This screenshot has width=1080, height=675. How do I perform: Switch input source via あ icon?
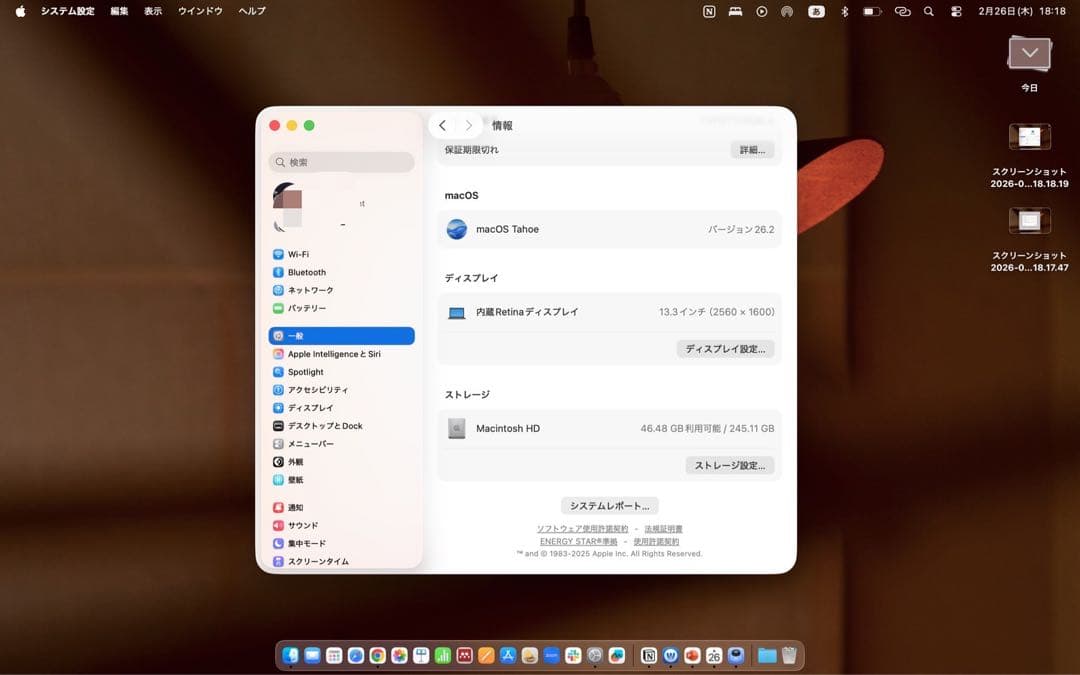(x=816, y=11)
